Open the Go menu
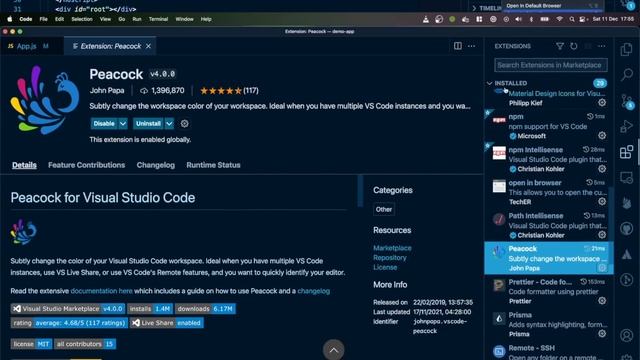The image size is (640, 360). (x=122, y=19)
